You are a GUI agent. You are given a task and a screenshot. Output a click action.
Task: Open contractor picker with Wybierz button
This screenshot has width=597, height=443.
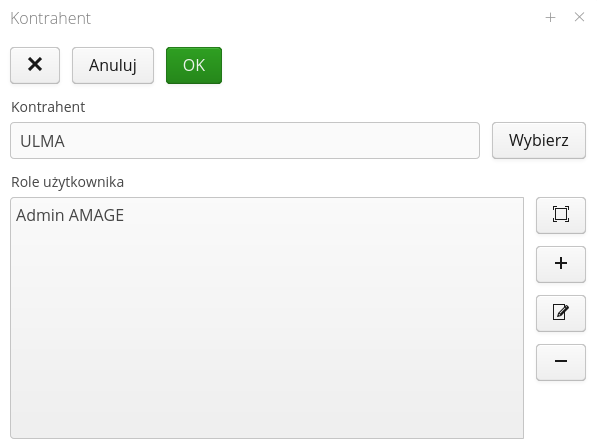(538, 140)
